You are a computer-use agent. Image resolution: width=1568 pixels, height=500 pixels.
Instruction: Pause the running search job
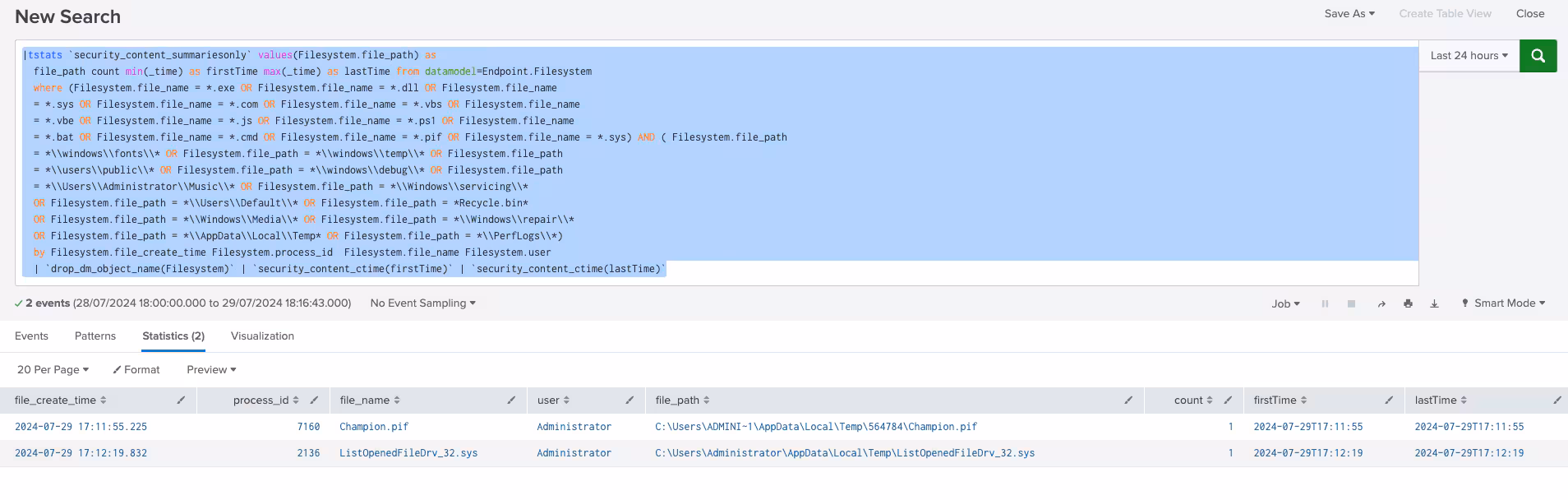pyautogui.click(x=1325, y=304)
